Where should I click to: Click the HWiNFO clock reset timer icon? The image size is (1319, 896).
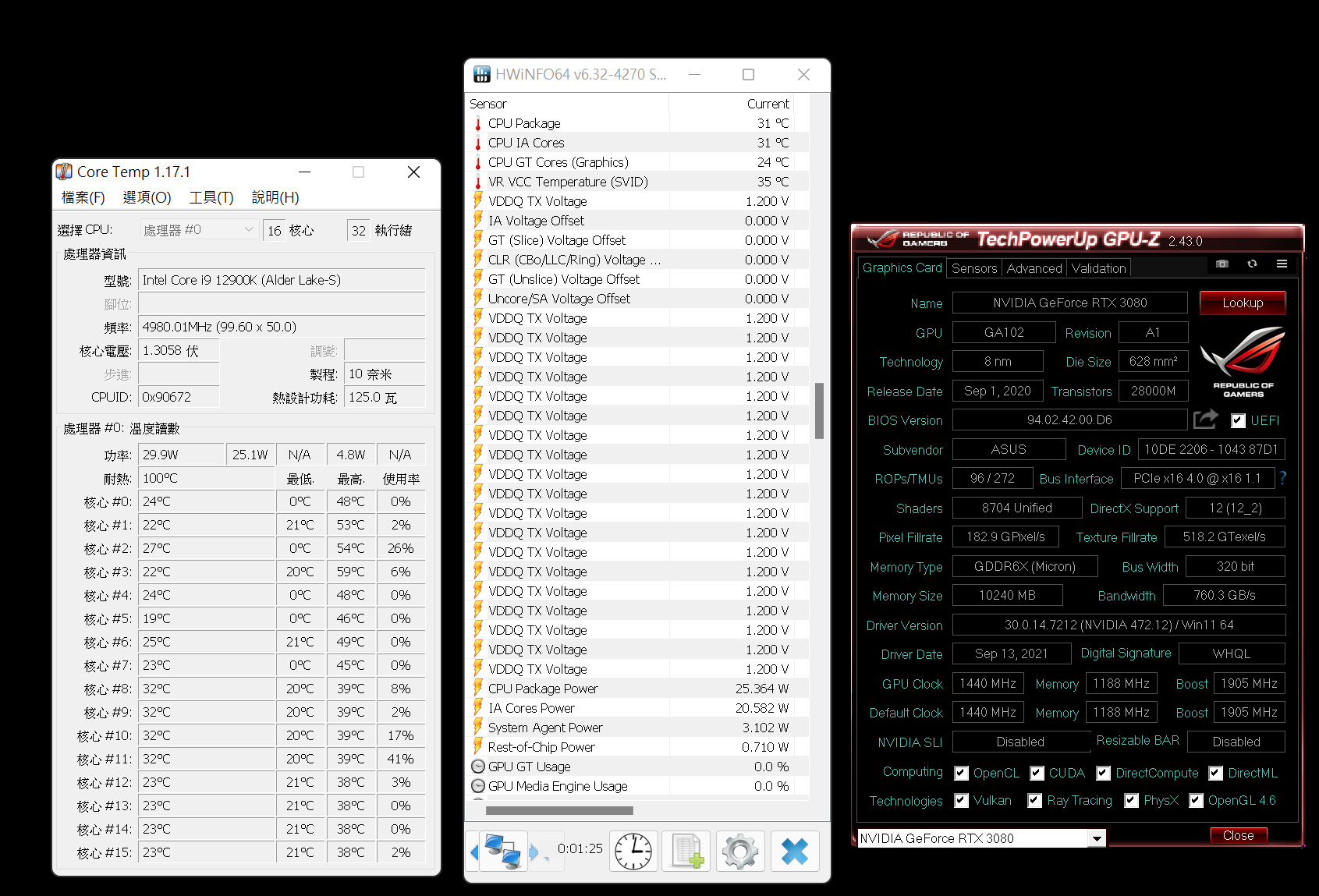633,851
